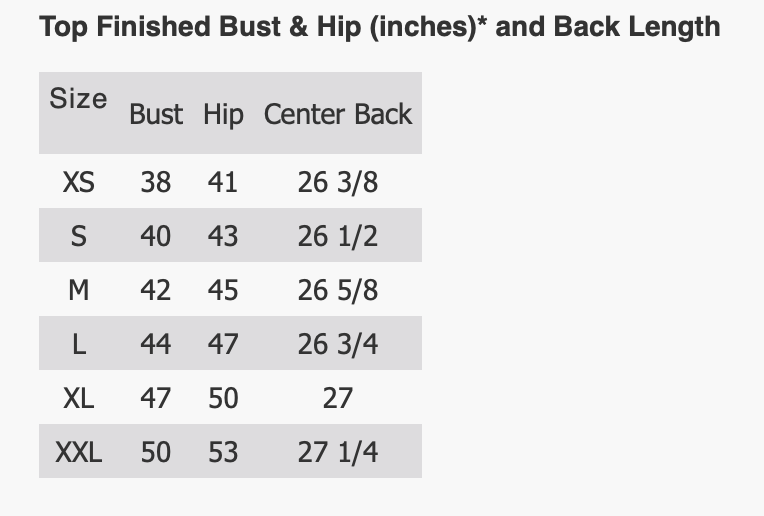
Task: Select the 27 center back value for XL
Action: pos(338,398)
